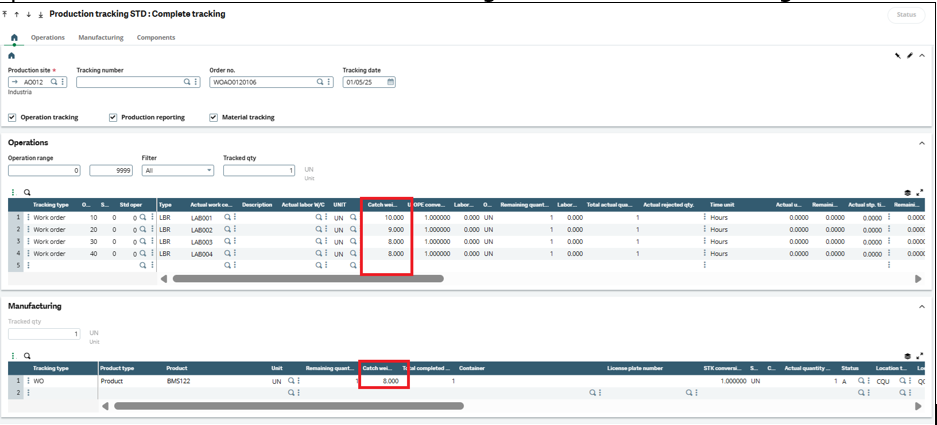
Task: Collapse the Operations section chevron
Action: (x=921, y=143)
